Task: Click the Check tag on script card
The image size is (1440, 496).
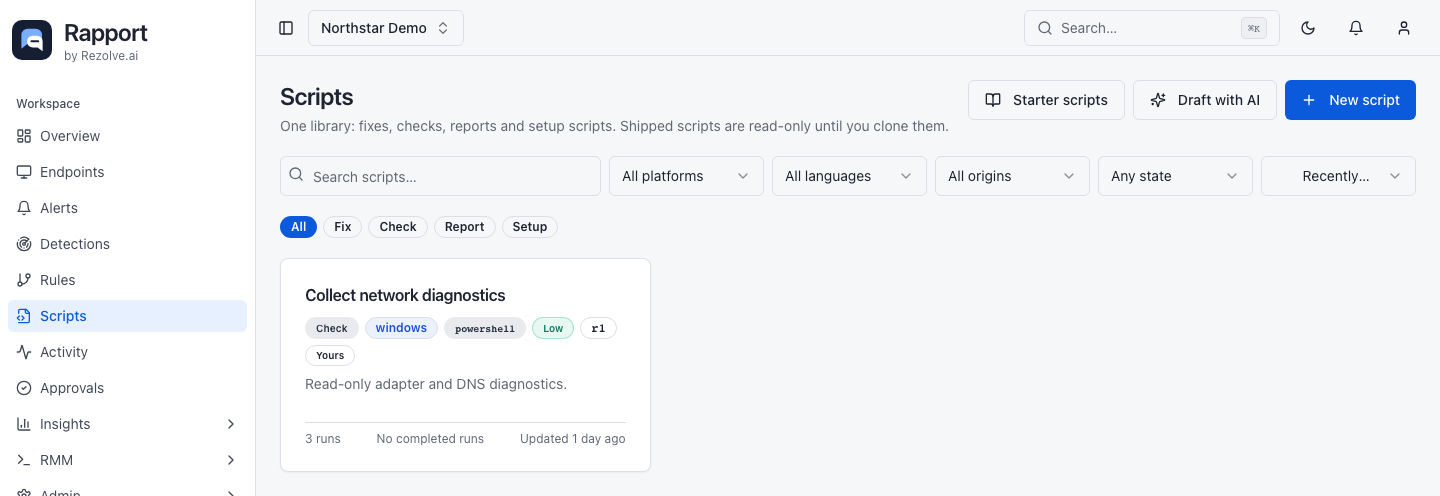Action: [x=332, y=328]
